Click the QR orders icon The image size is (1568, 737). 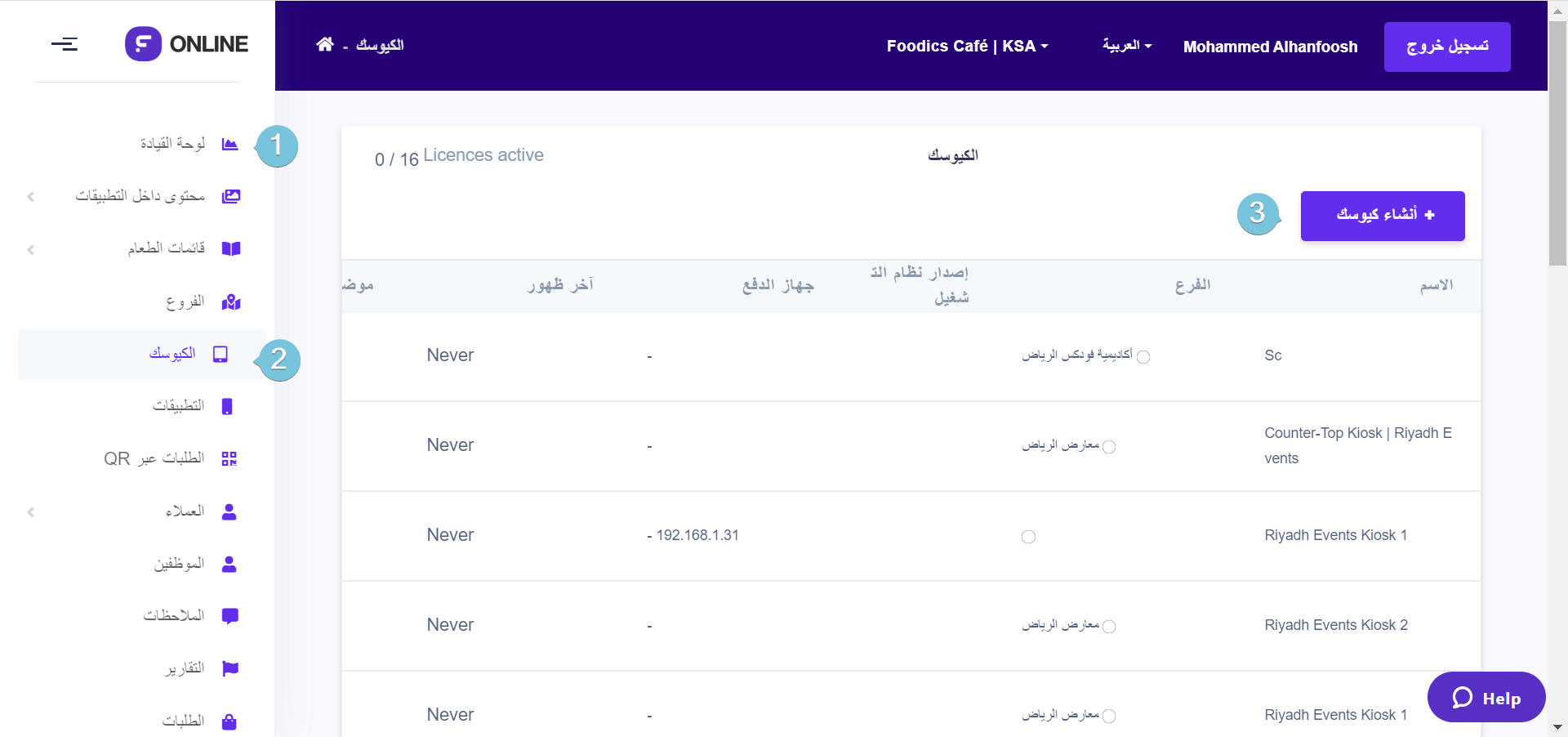point(229,458)
